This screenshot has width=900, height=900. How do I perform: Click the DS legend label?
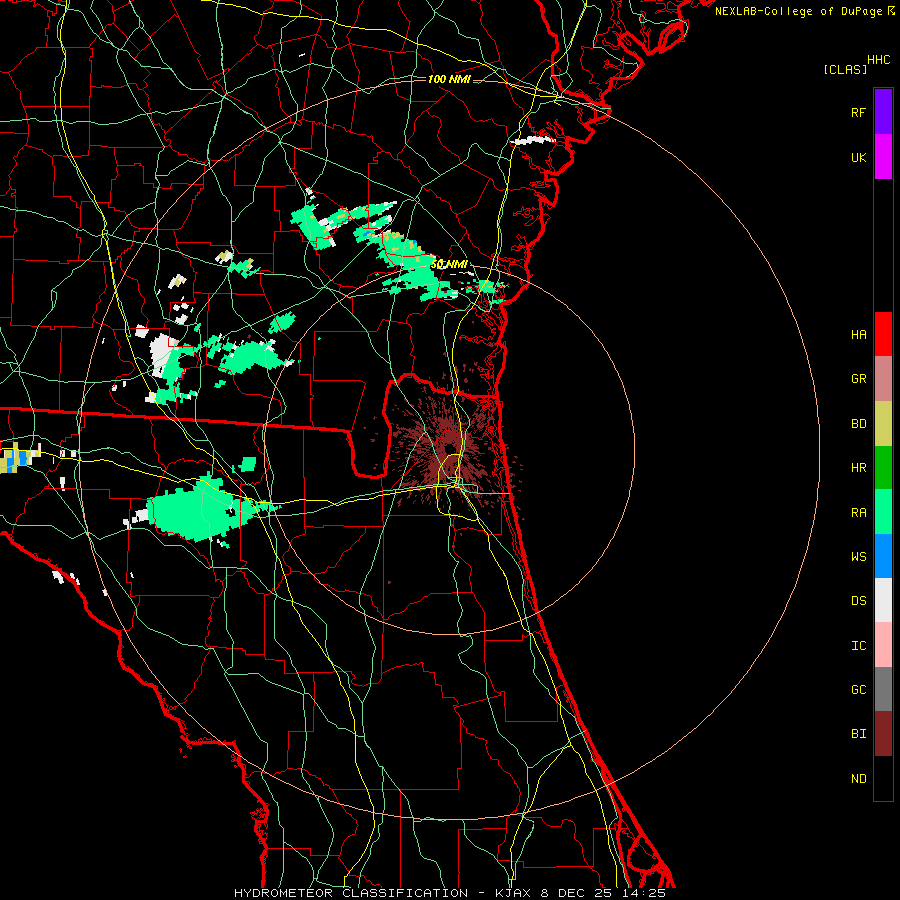[x=858, y=601]
